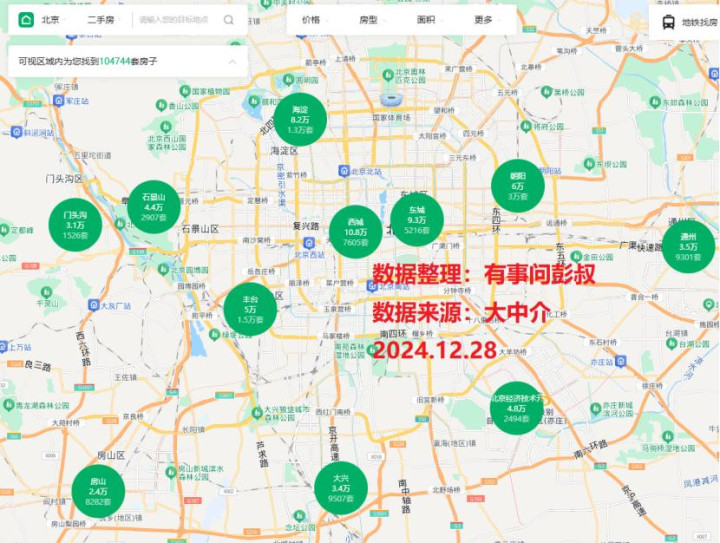This screenshot has height=543, width=720.
Task: Select the 东城 district bubble
Action: click(x=417, y=219)
